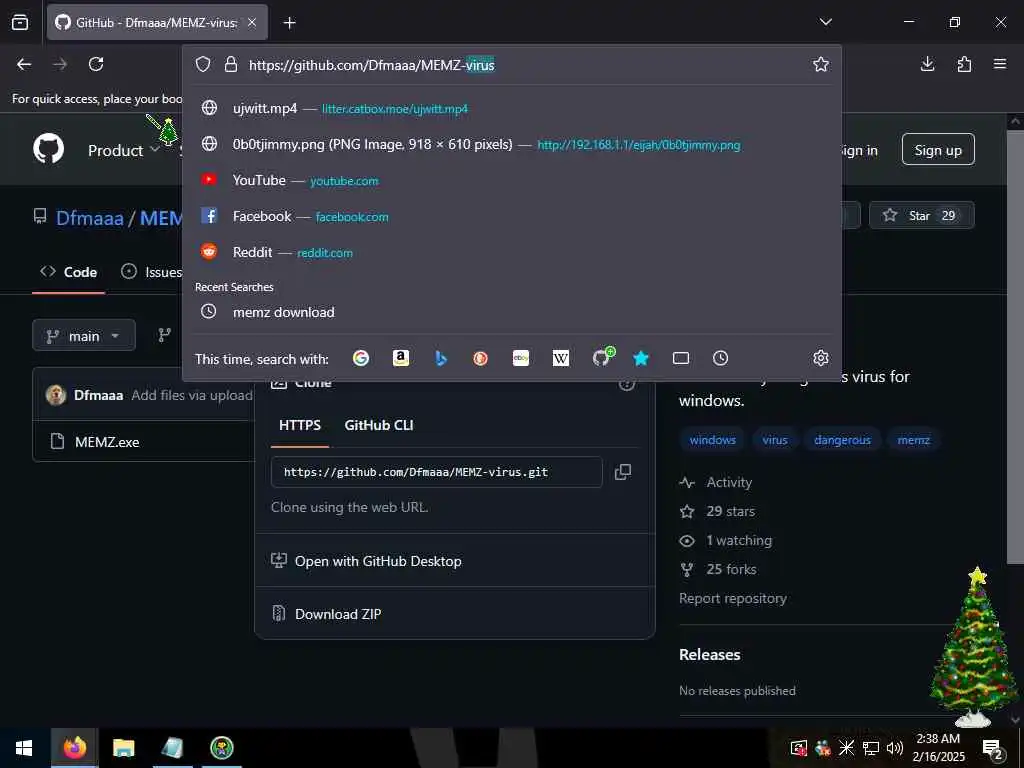Open the main branch dropdown
Image resolution: width=1024 pixels, height=768 pixels.
tap(84, 336)
